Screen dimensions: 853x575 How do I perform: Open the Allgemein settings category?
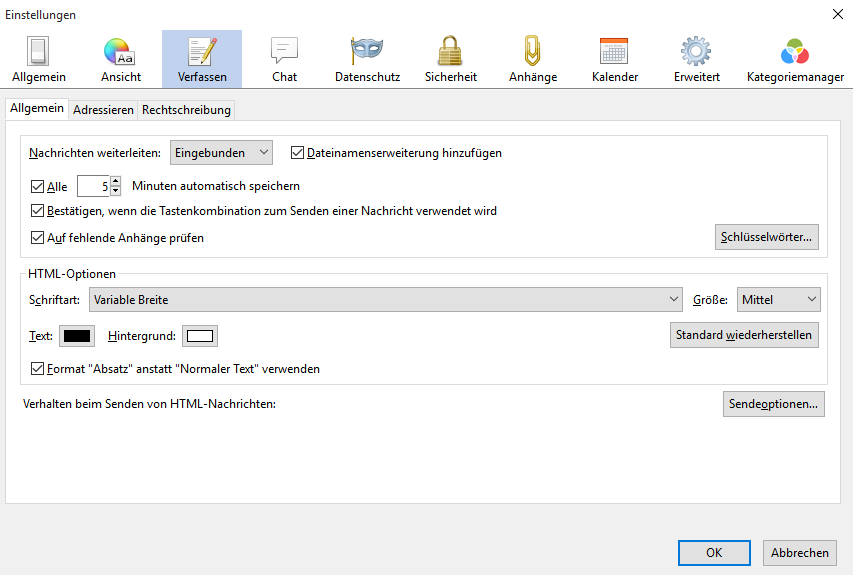[39, 59]
